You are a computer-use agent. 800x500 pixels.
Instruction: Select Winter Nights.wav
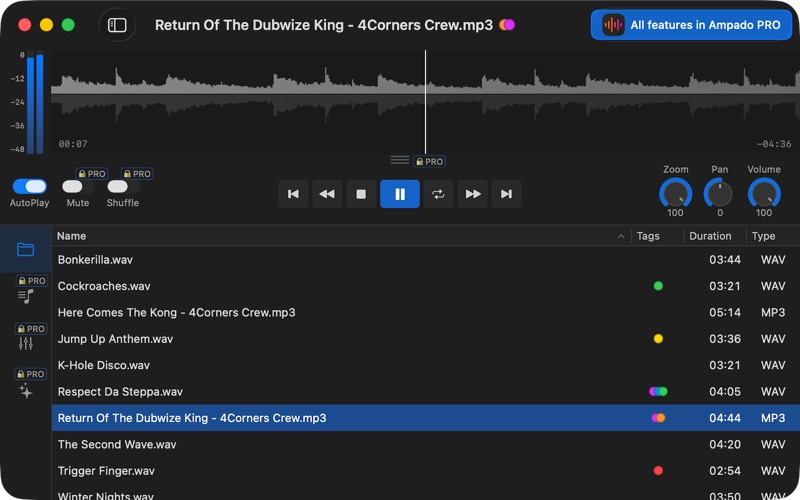tap(426, 493)
